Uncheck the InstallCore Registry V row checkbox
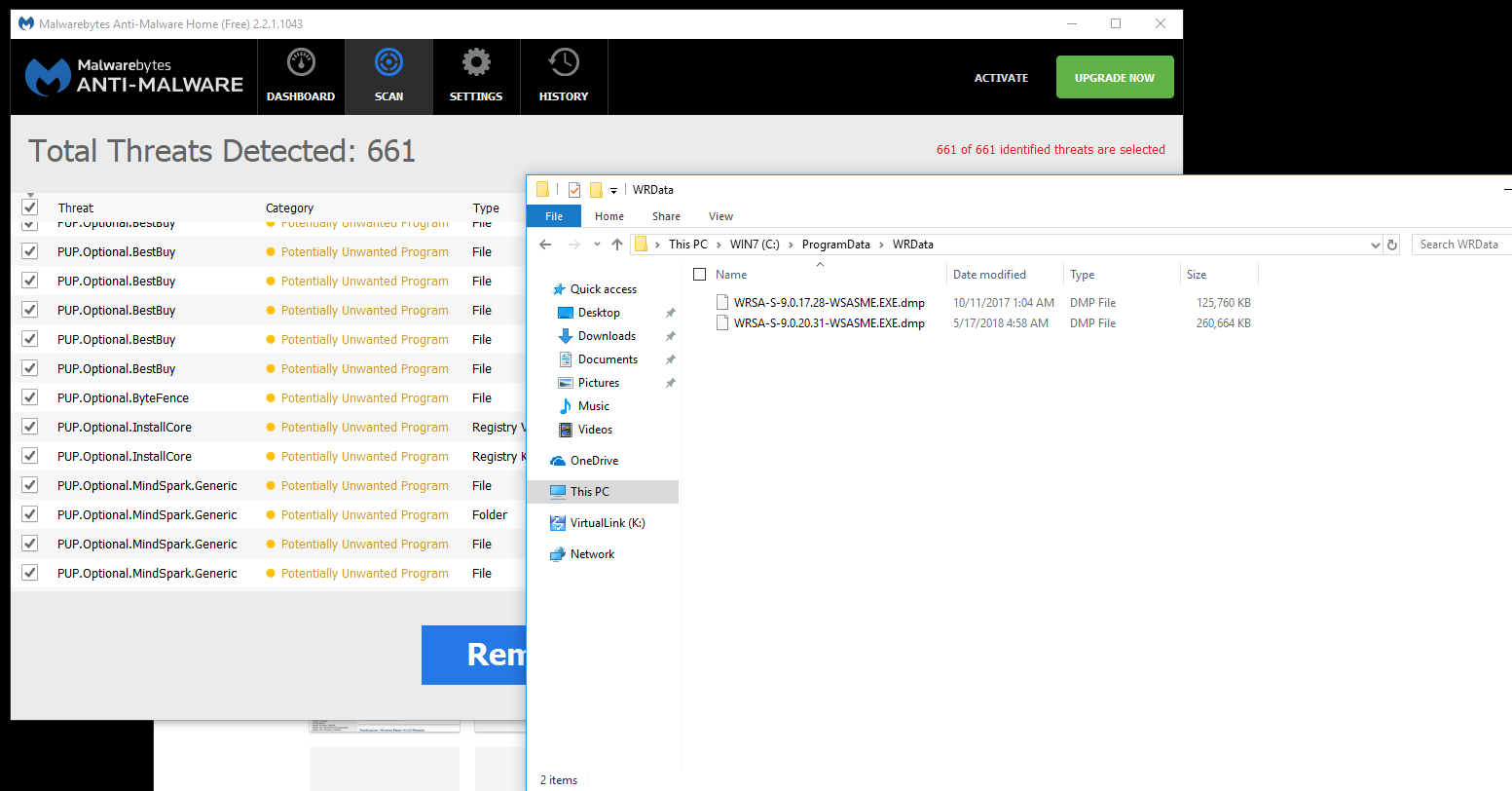The width and height of the screenshot is (1512, 791). 29,427
